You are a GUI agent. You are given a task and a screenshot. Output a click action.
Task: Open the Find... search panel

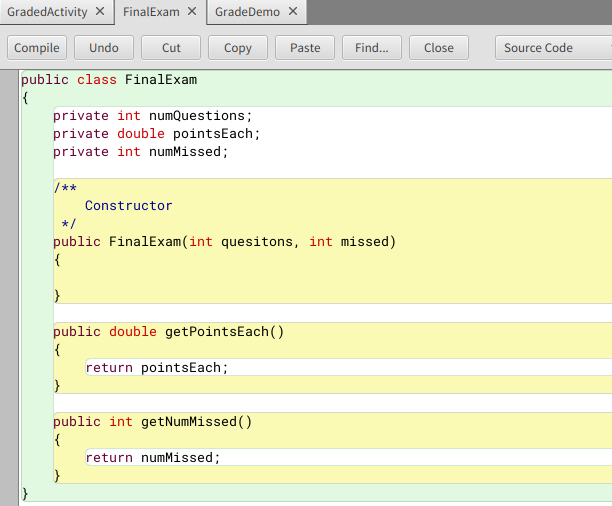point(372,48)
